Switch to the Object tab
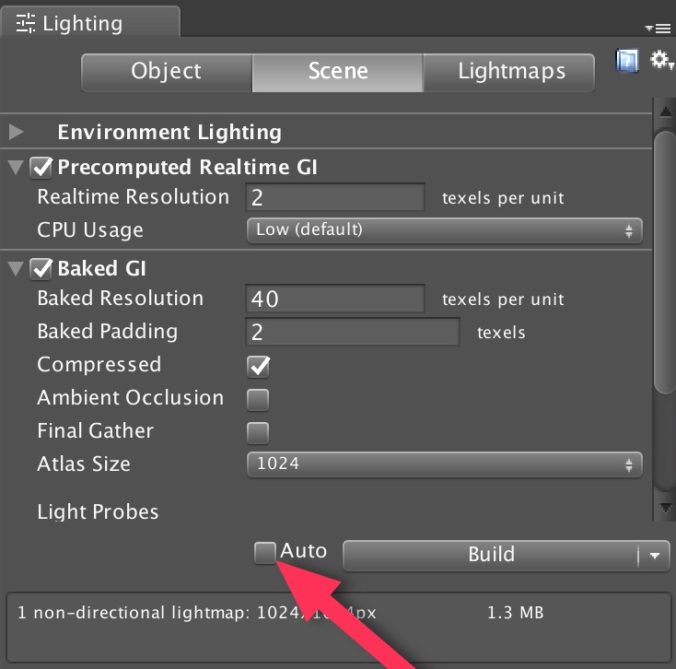The width and height of the screenshot is (676, 669). click(x=167, y=72)
